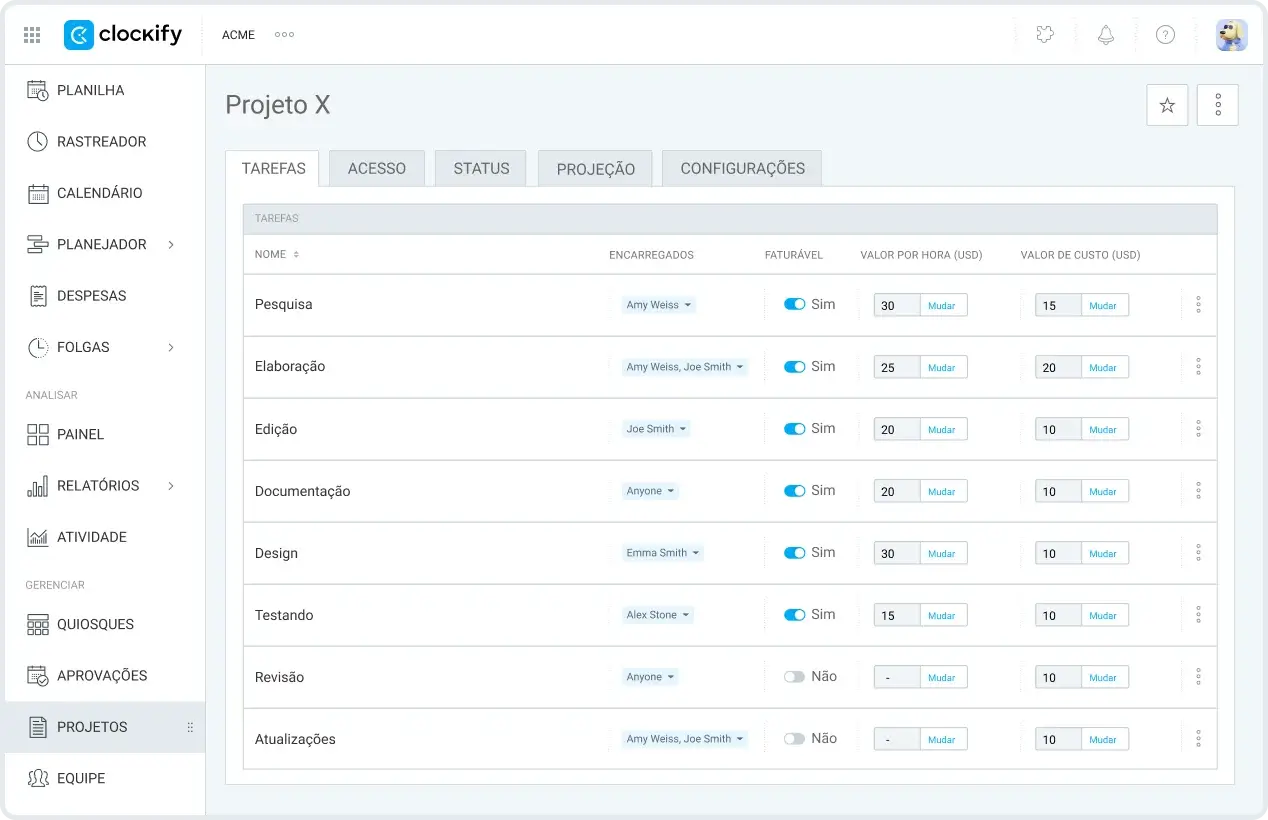
Task: Click Mudar for Testando cost rate
Action: [x=1104, y=615]
